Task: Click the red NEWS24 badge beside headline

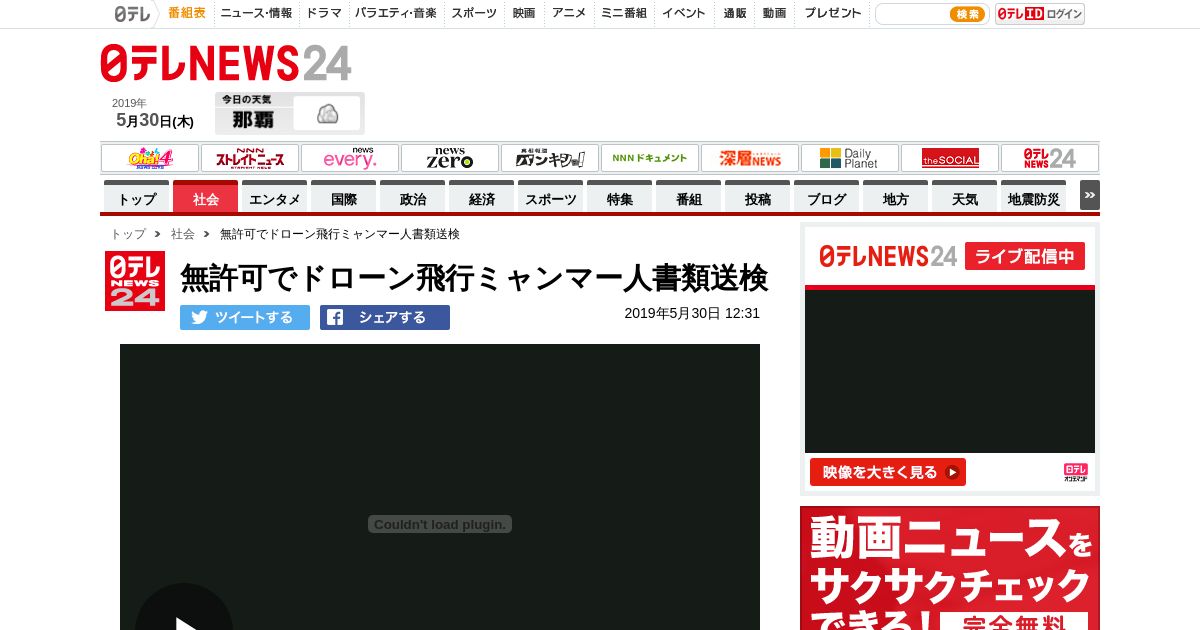Action: 135,281
